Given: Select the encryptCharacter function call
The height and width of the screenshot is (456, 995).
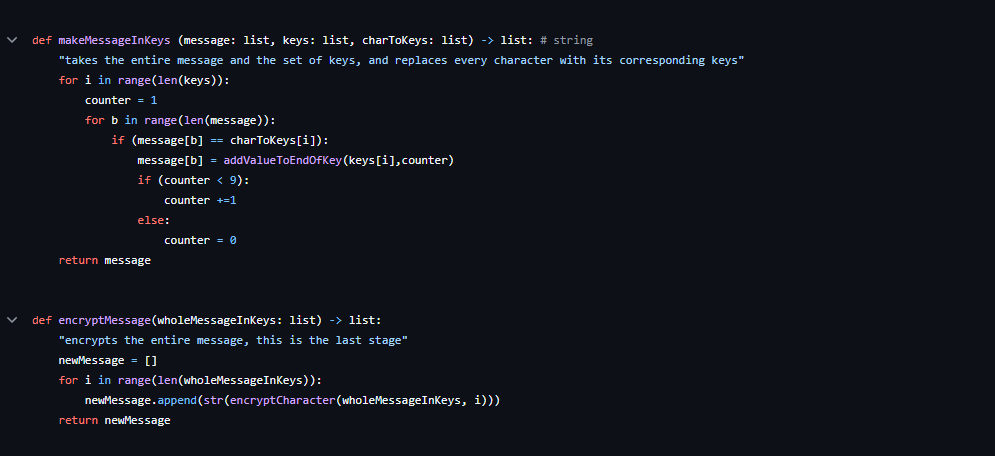Looking at the screenshot, I should pos(282,400).
